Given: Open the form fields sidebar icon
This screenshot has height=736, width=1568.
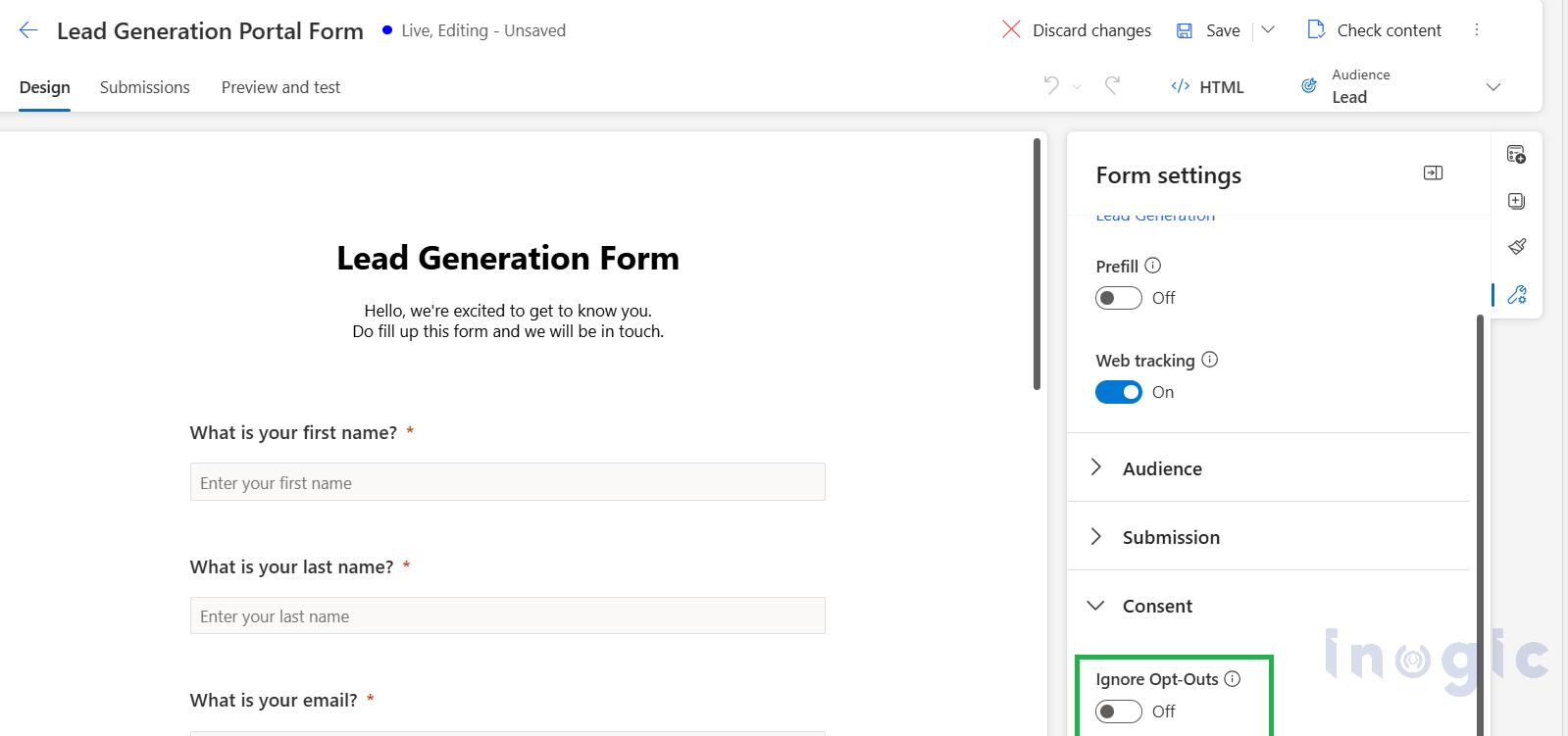Looking at the screenshot, I should coord(1516,154).
